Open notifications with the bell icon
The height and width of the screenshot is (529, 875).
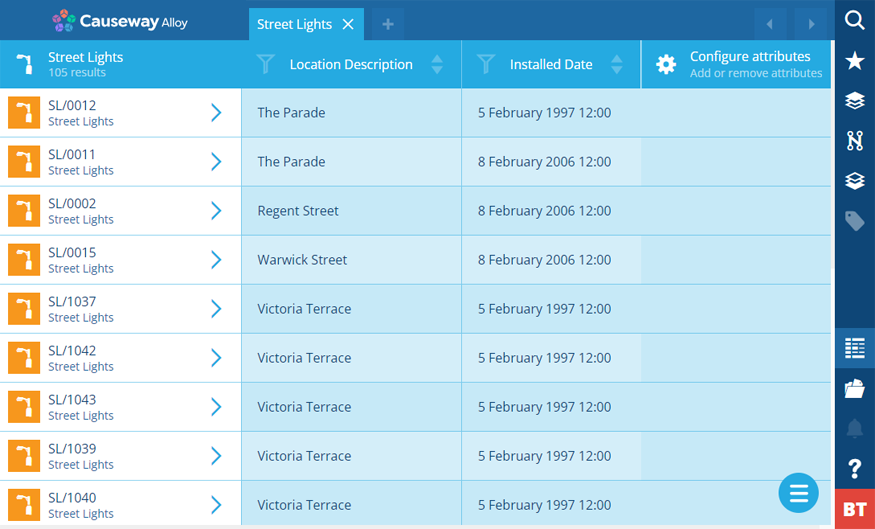click(854, 429)
